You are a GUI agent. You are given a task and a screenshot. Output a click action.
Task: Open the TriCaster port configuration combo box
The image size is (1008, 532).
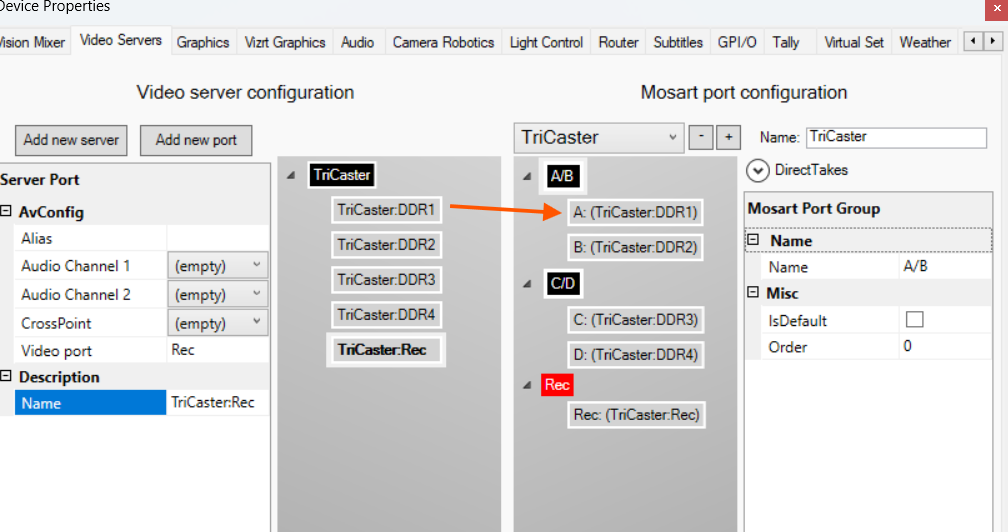click(598, 137)
